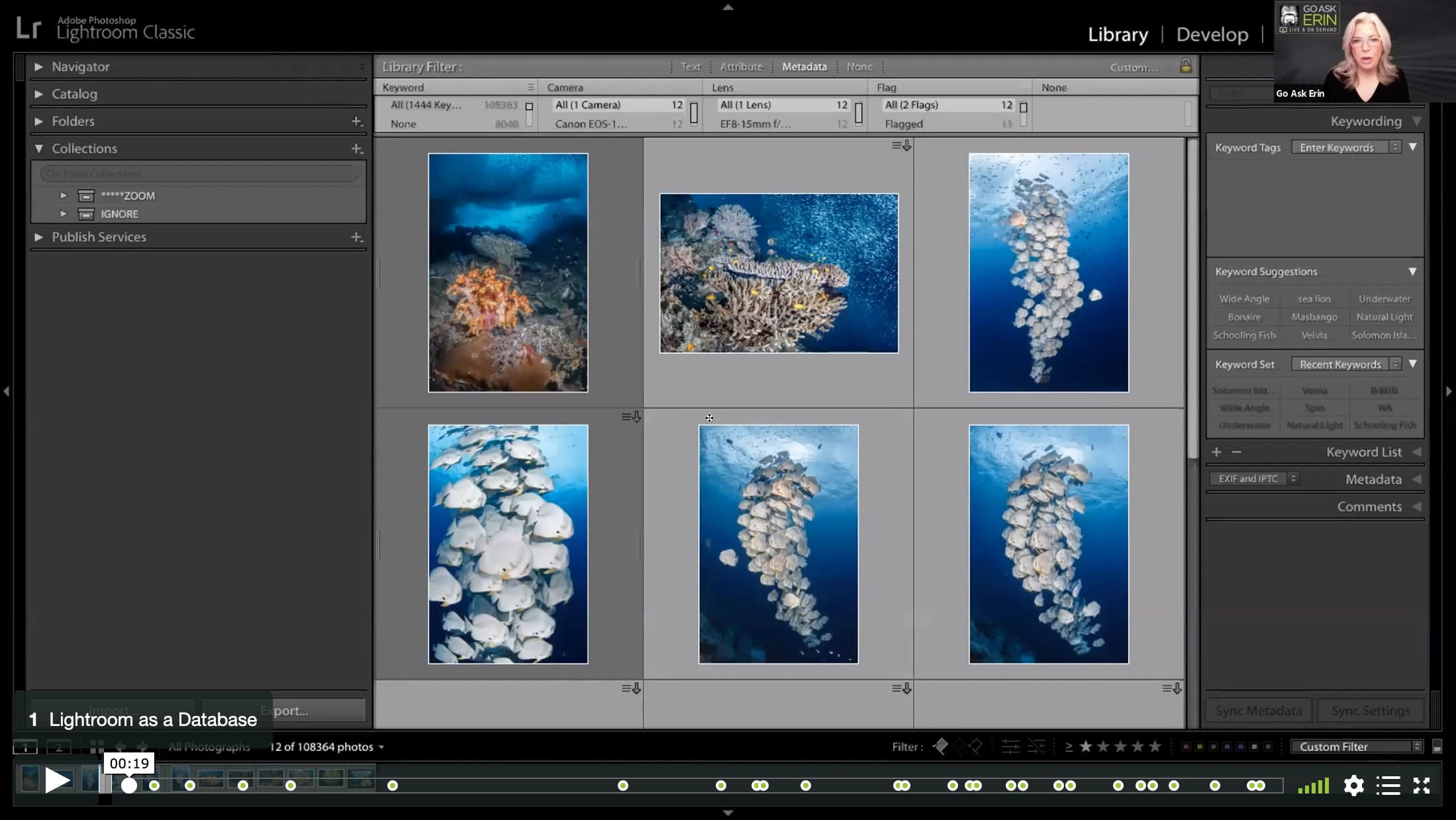Collapse the Collections panel
This screenshot has width=1456, height=820.
tap(38, 148)
